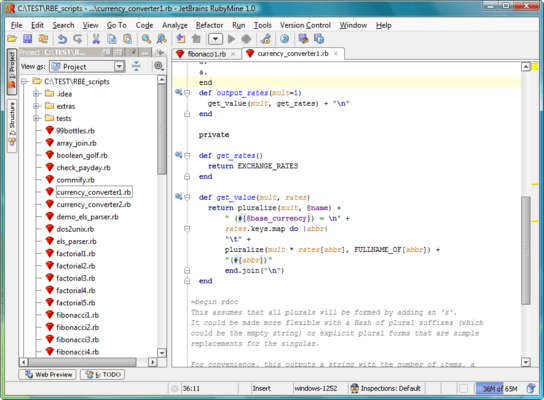This screenshot has width=544, height=400.
Task: Click project tree horizontal scroll right arrow
Action: point(152,362)
